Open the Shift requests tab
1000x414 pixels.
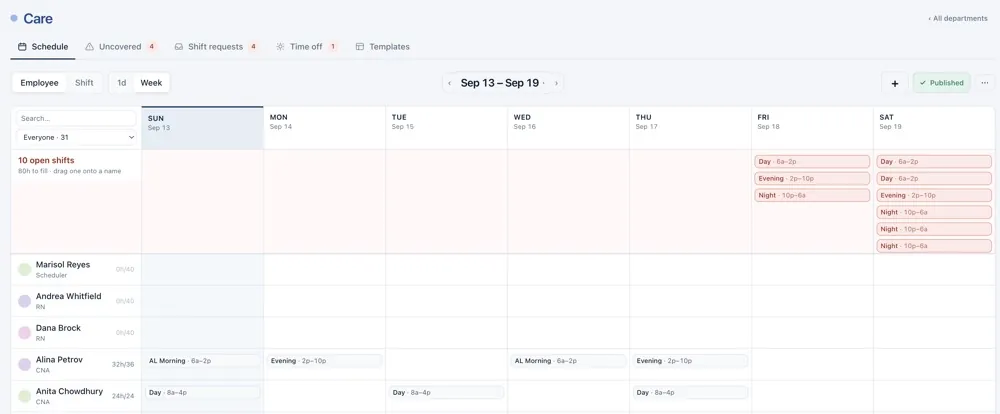(x=216, y=47)
